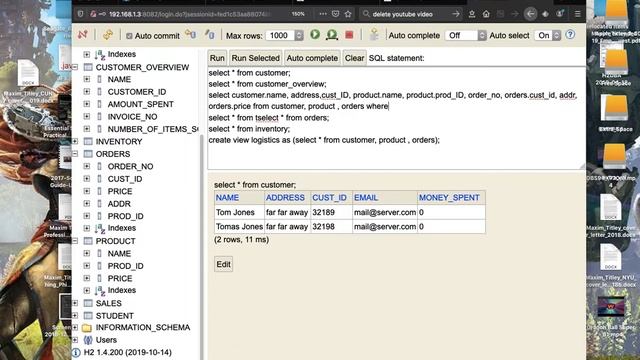Click the Refresh schema icon
Image resolution: width=640 pixels, height=360 pixels.
pyautogui.click(x=108, y=35)
